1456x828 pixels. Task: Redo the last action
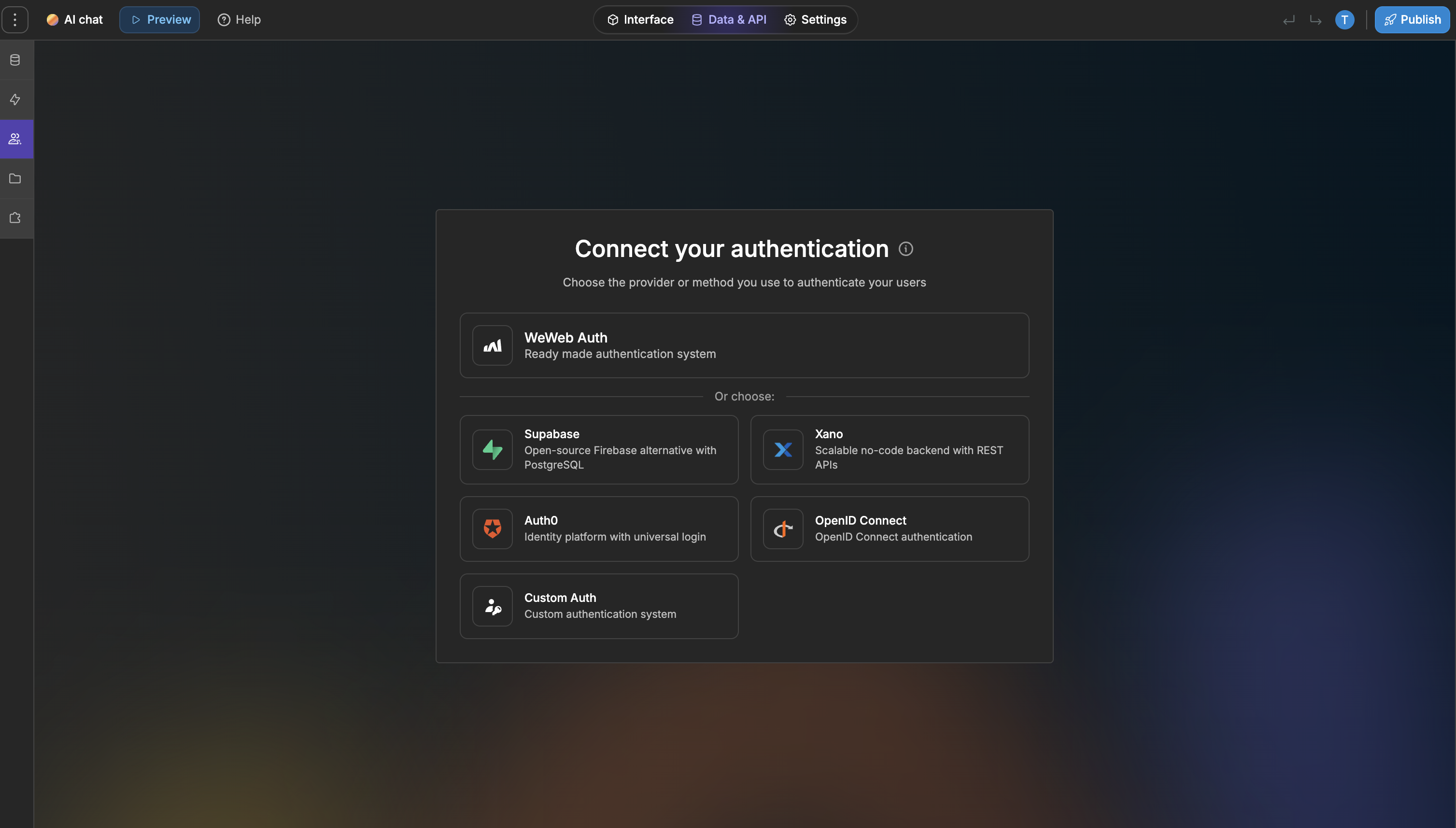coord(1315,20)
